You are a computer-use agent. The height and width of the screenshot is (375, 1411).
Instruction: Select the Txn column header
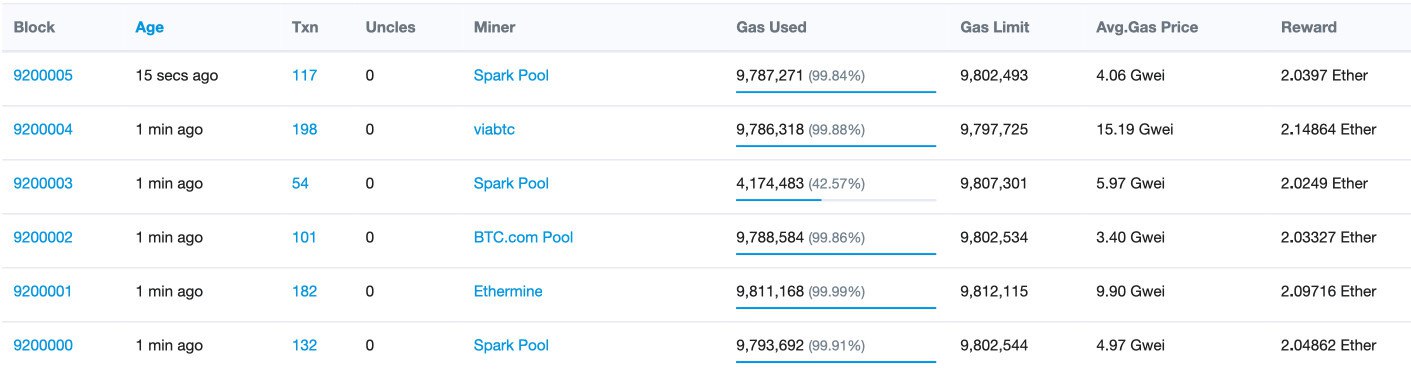coord(304,27)
